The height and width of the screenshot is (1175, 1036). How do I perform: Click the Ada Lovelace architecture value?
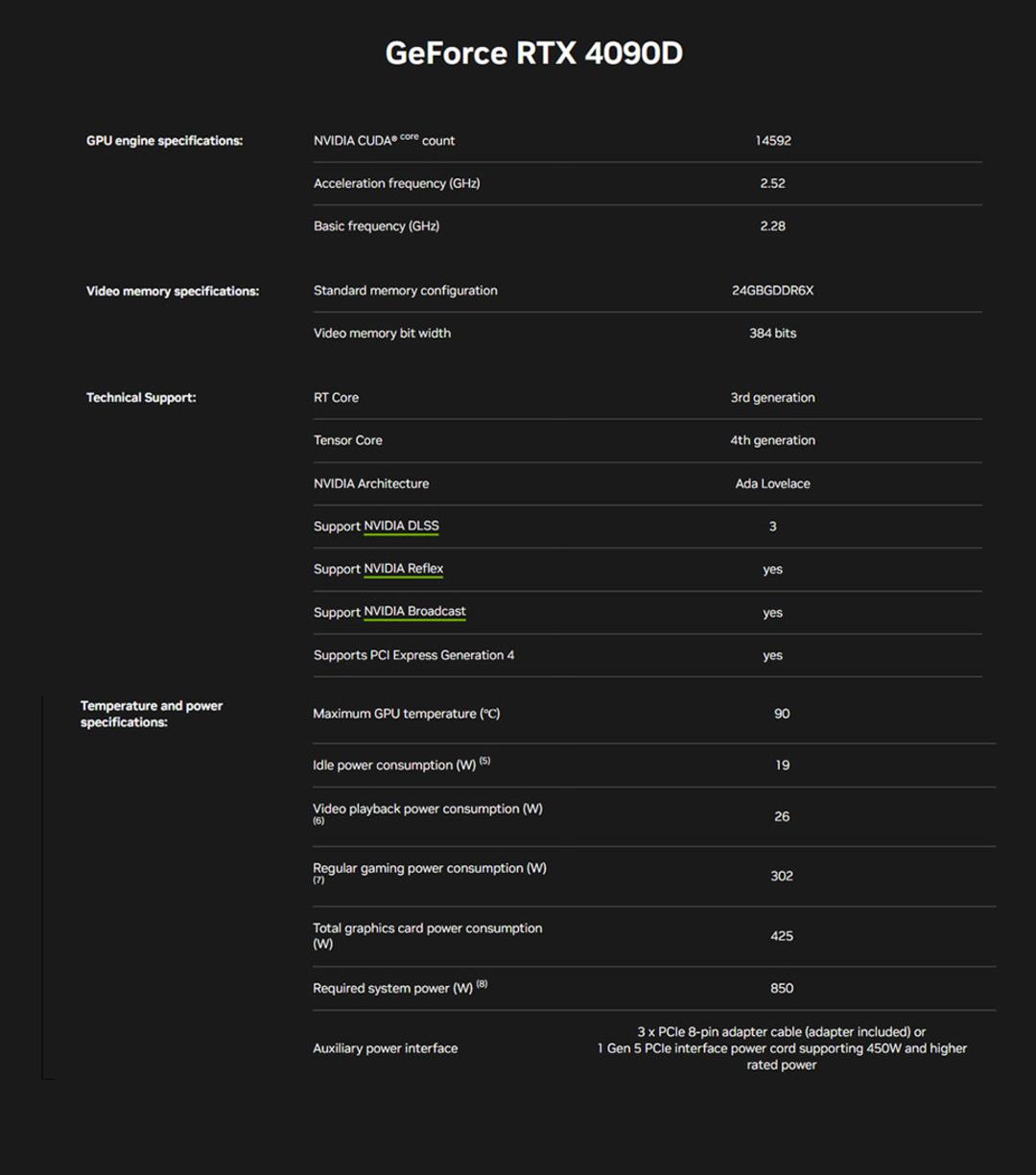773,483
